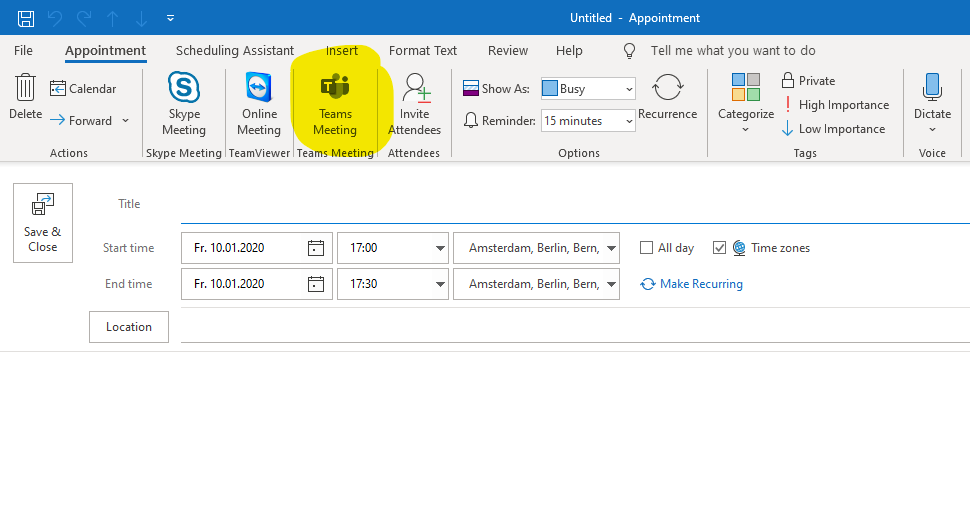Click the Next Item down arrow
The width and height of the screenshot is (970, 514).
tap(142, 19)
